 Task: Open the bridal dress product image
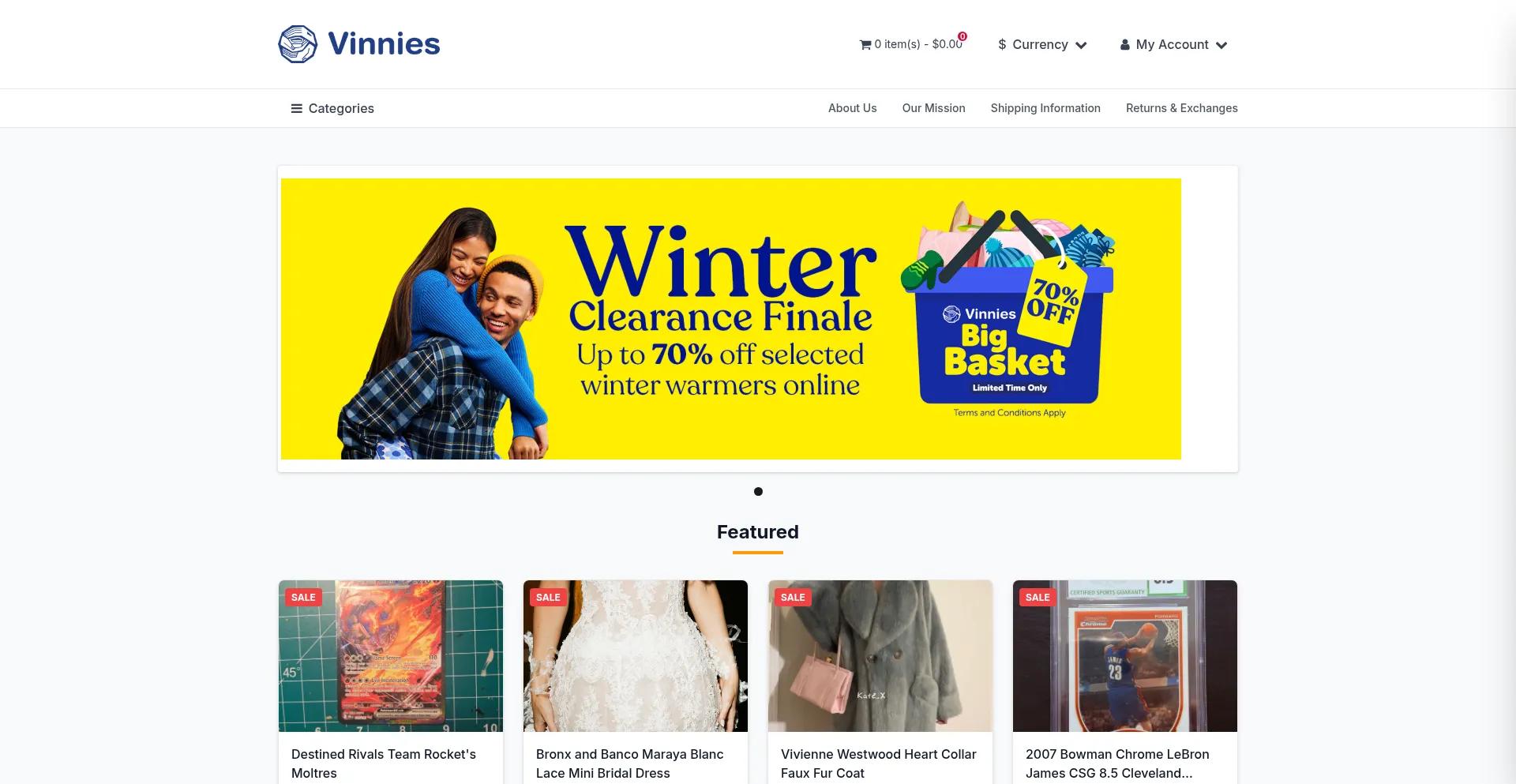(x=636, y=656)
